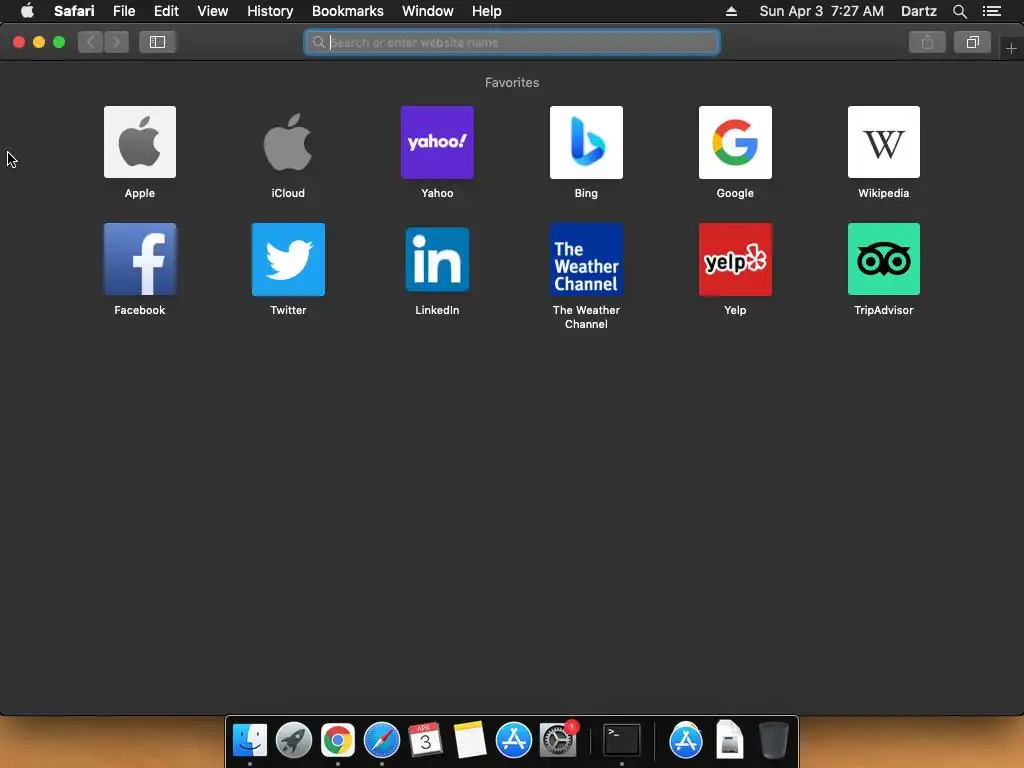Open the Trash in the Dock
The height and width of the screenshot is (768, 1024).
(x=774, y=740)
